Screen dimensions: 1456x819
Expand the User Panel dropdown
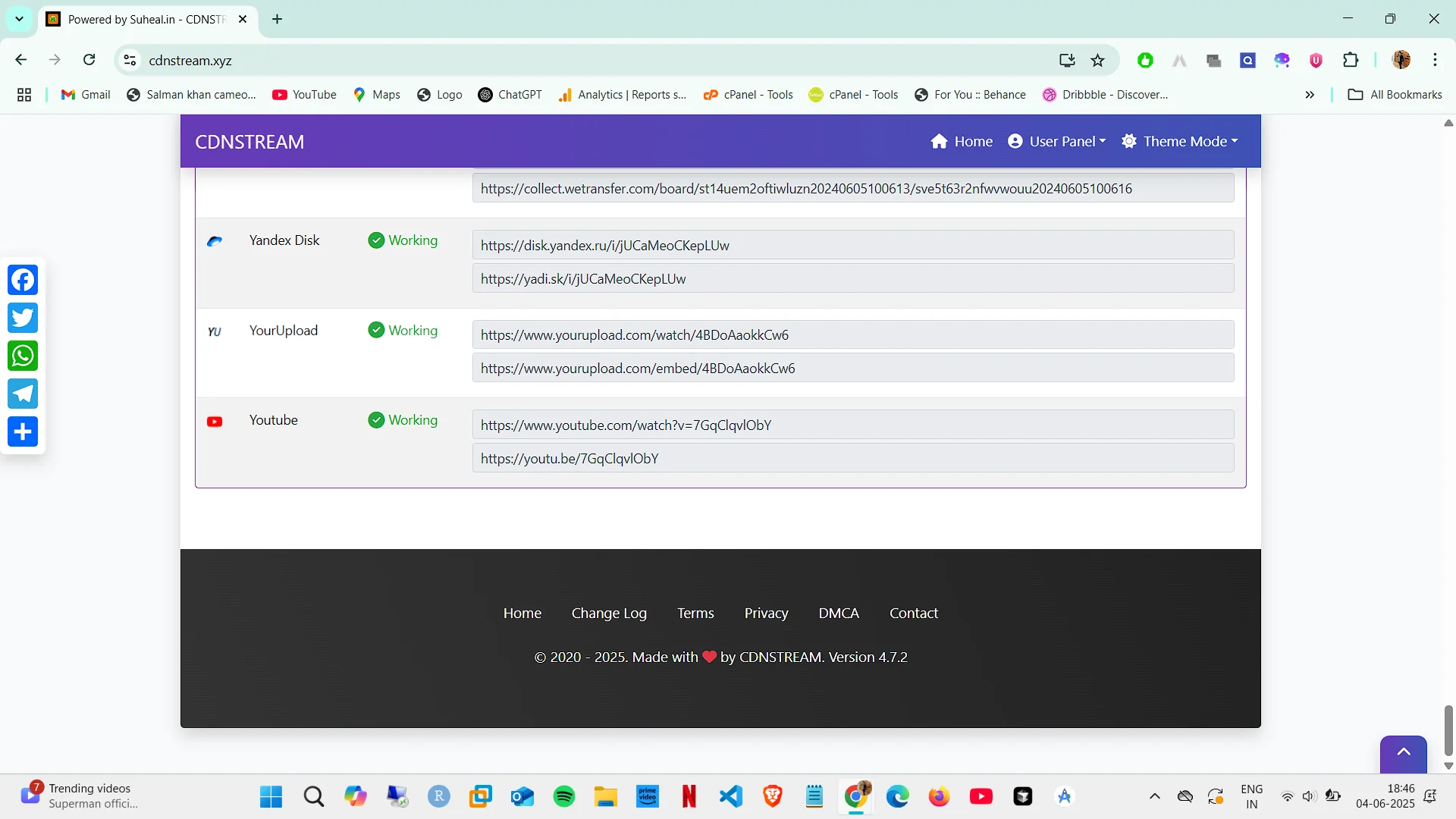1057,142
